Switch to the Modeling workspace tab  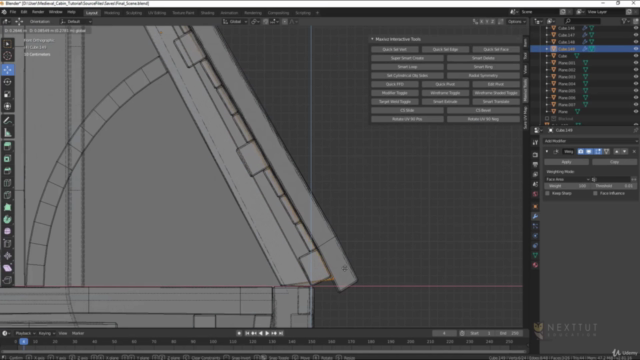(x=112, y=13)
